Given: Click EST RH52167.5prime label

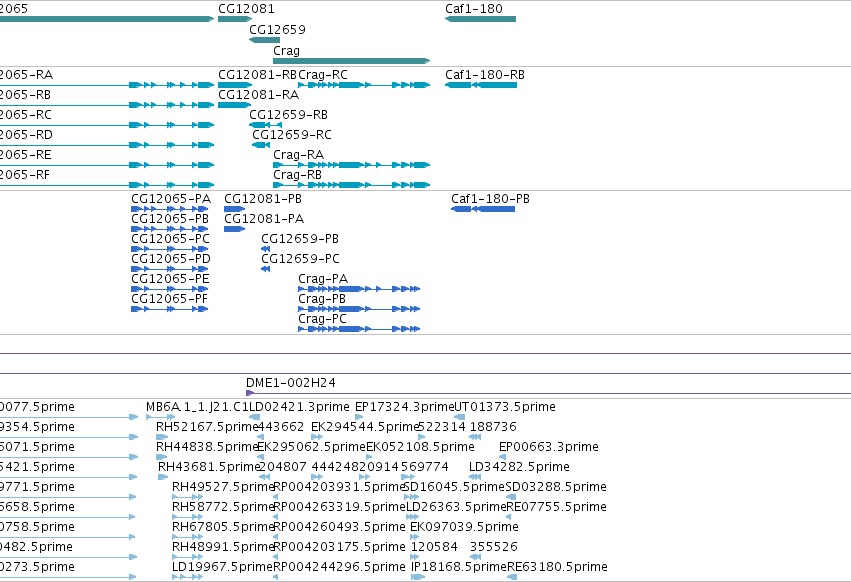Looking at the screenshot, I should tap(206, 427).
